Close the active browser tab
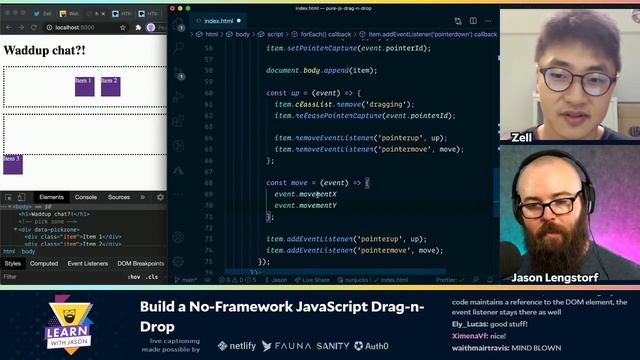This screenshot has height=360, width=640. click(x=103, y=13)
